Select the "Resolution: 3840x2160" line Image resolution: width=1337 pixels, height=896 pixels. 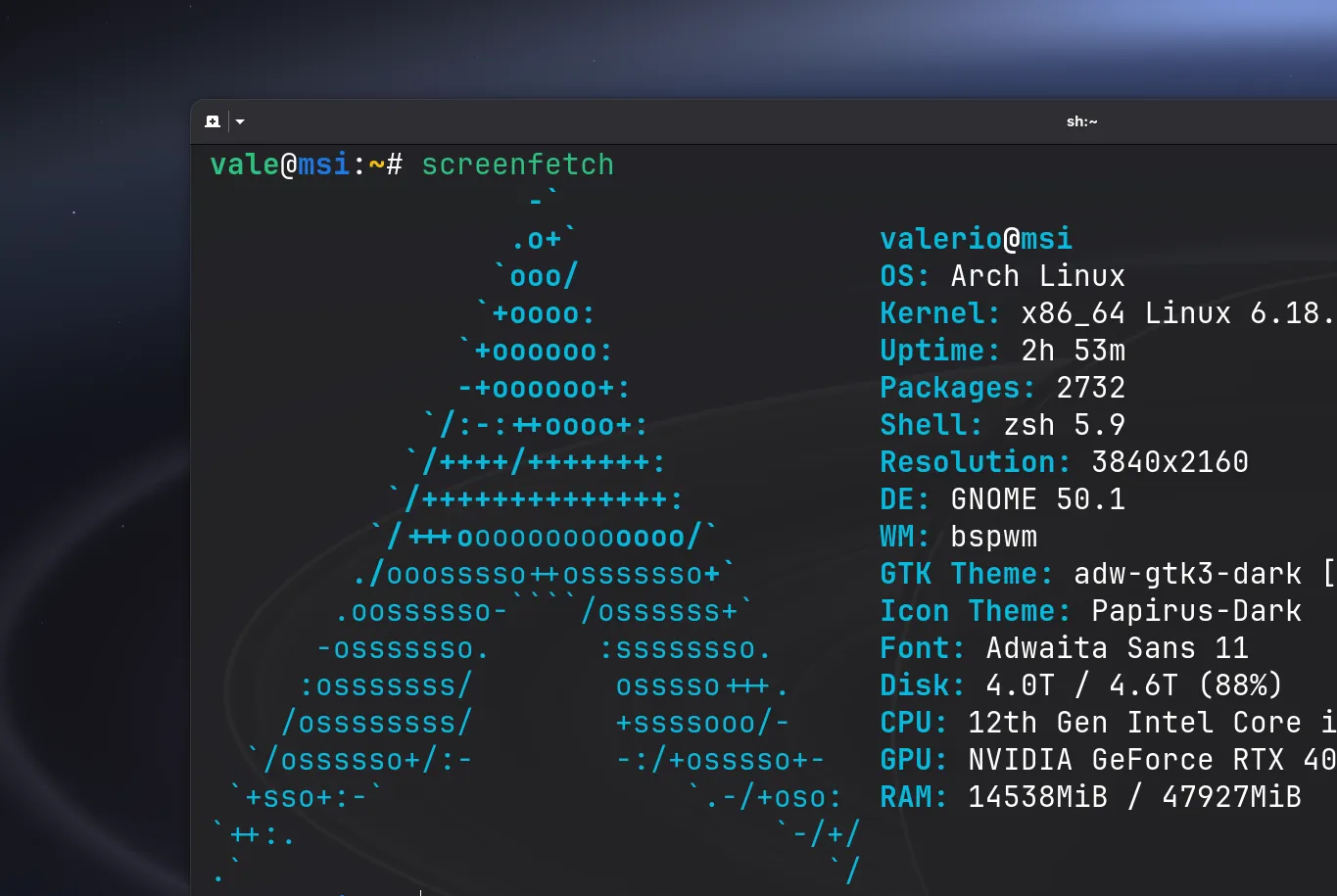(x=1065, y=462)
